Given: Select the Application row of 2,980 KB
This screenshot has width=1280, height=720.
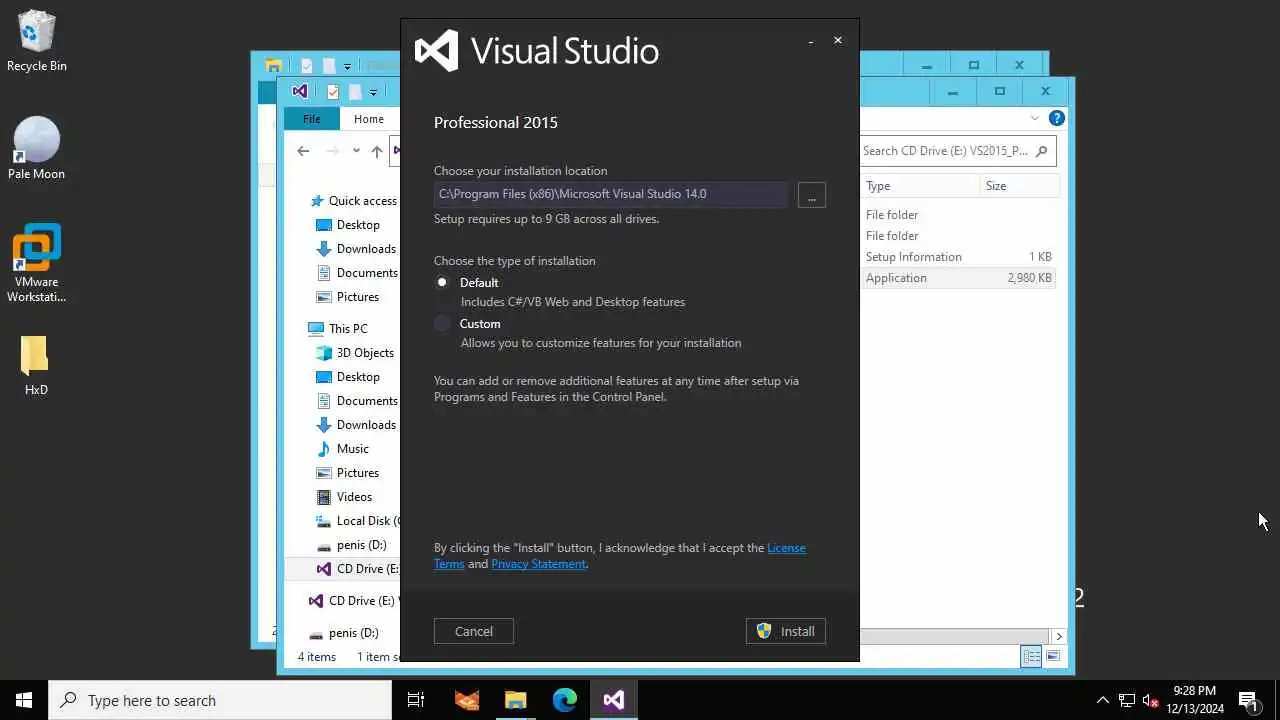Looking at the screenshot, I should pos(959,278).
